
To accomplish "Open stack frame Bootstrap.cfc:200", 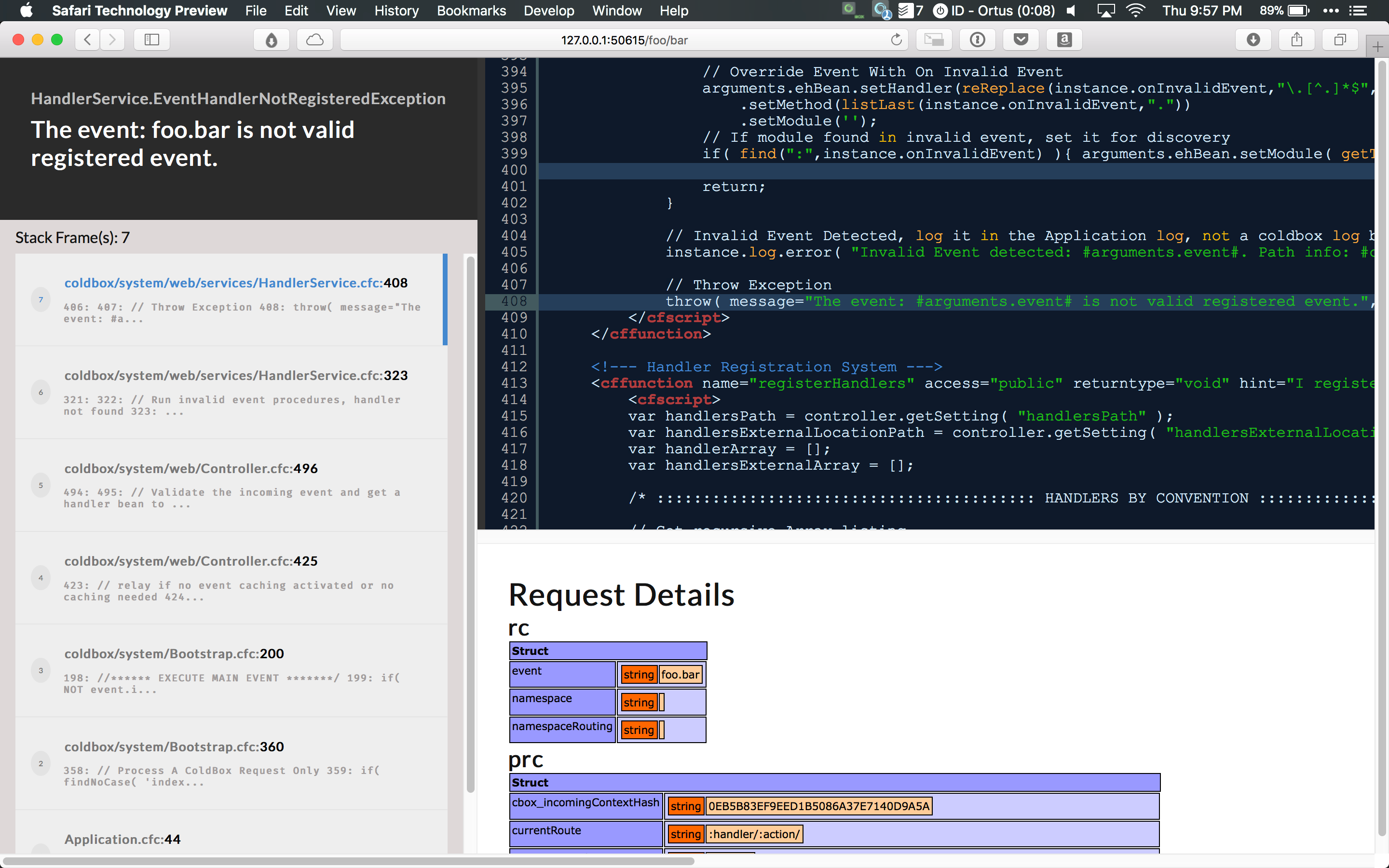I will click(x=174, y=654).
